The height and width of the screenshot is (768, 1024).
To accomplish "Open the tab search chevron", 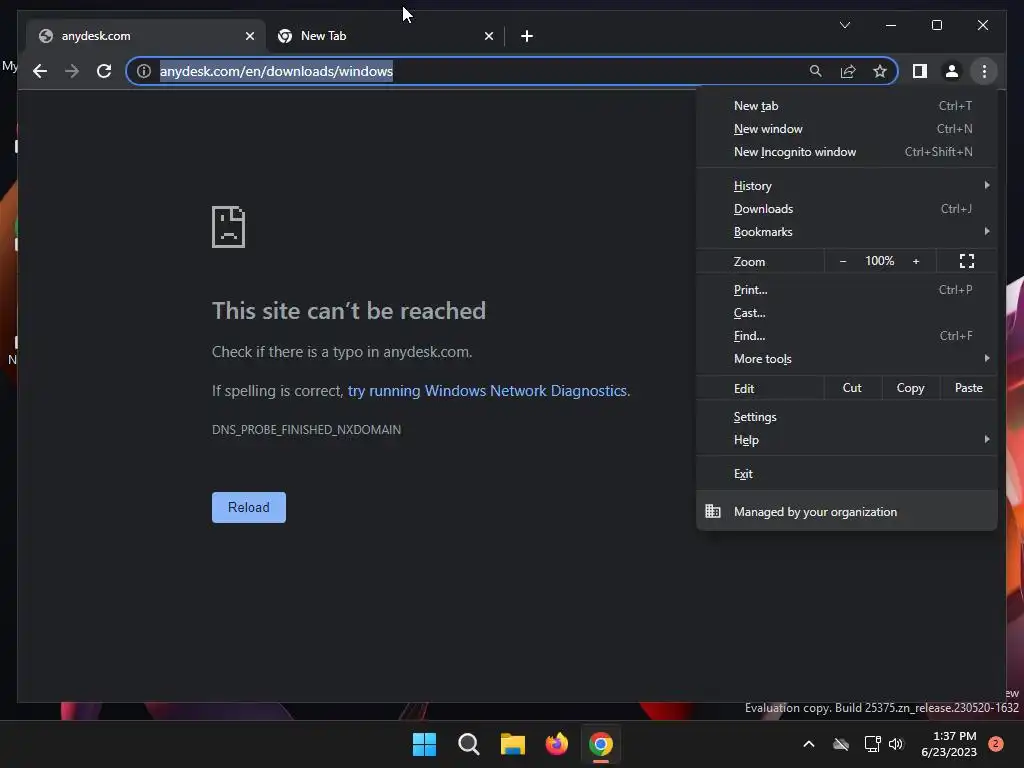I will click(x=844, y=25).
